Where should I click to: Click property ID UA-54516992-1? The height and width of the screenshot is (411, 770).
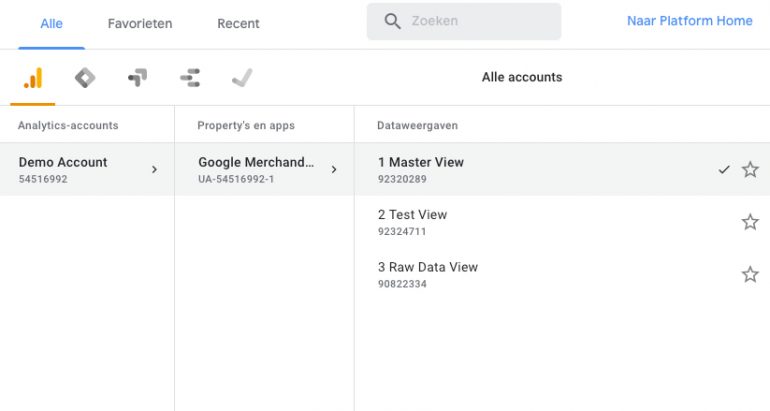tap(236, 179)
